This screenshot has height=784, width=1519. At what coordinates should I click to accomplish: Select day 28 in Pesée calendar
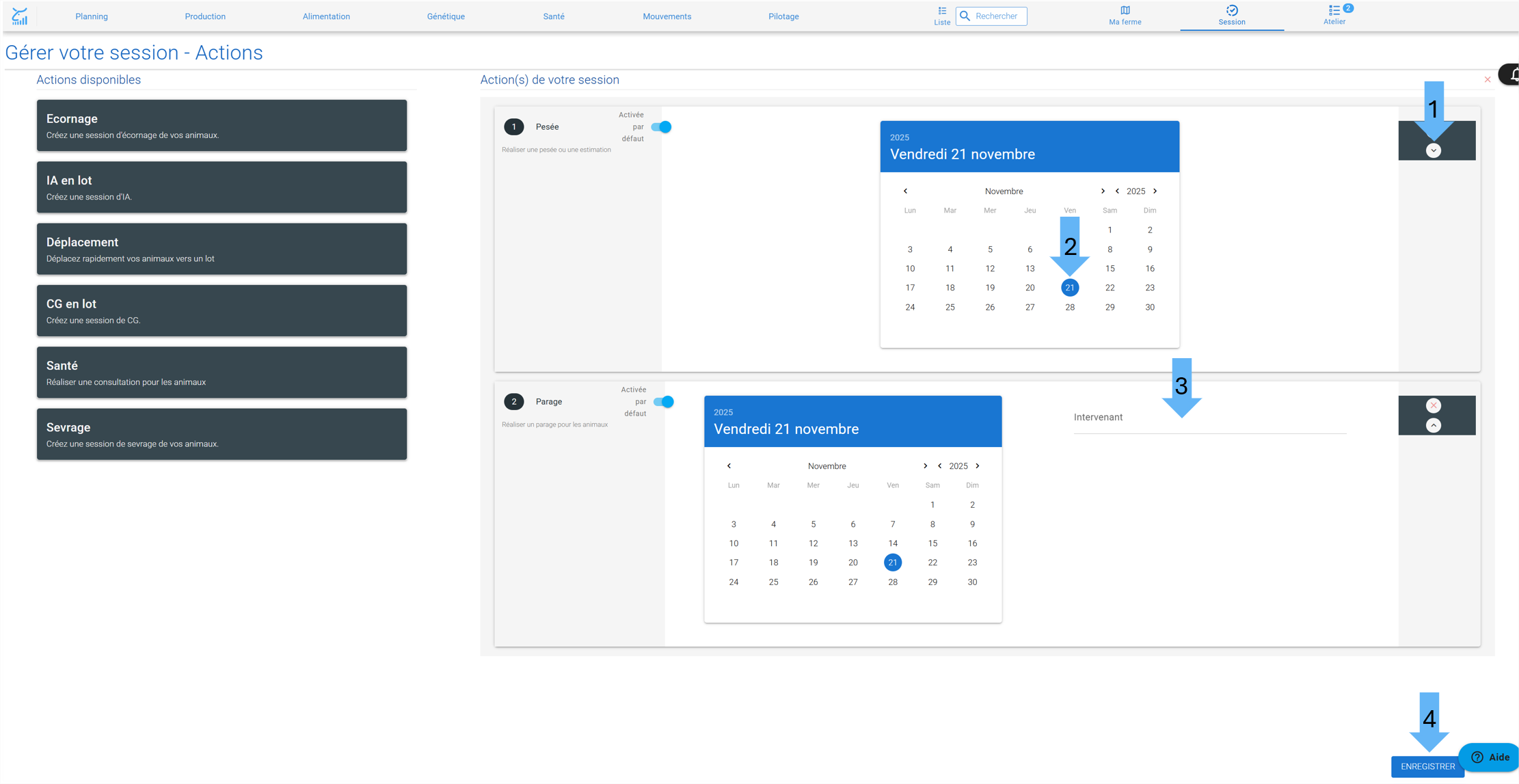click(x=1069, y=307)
